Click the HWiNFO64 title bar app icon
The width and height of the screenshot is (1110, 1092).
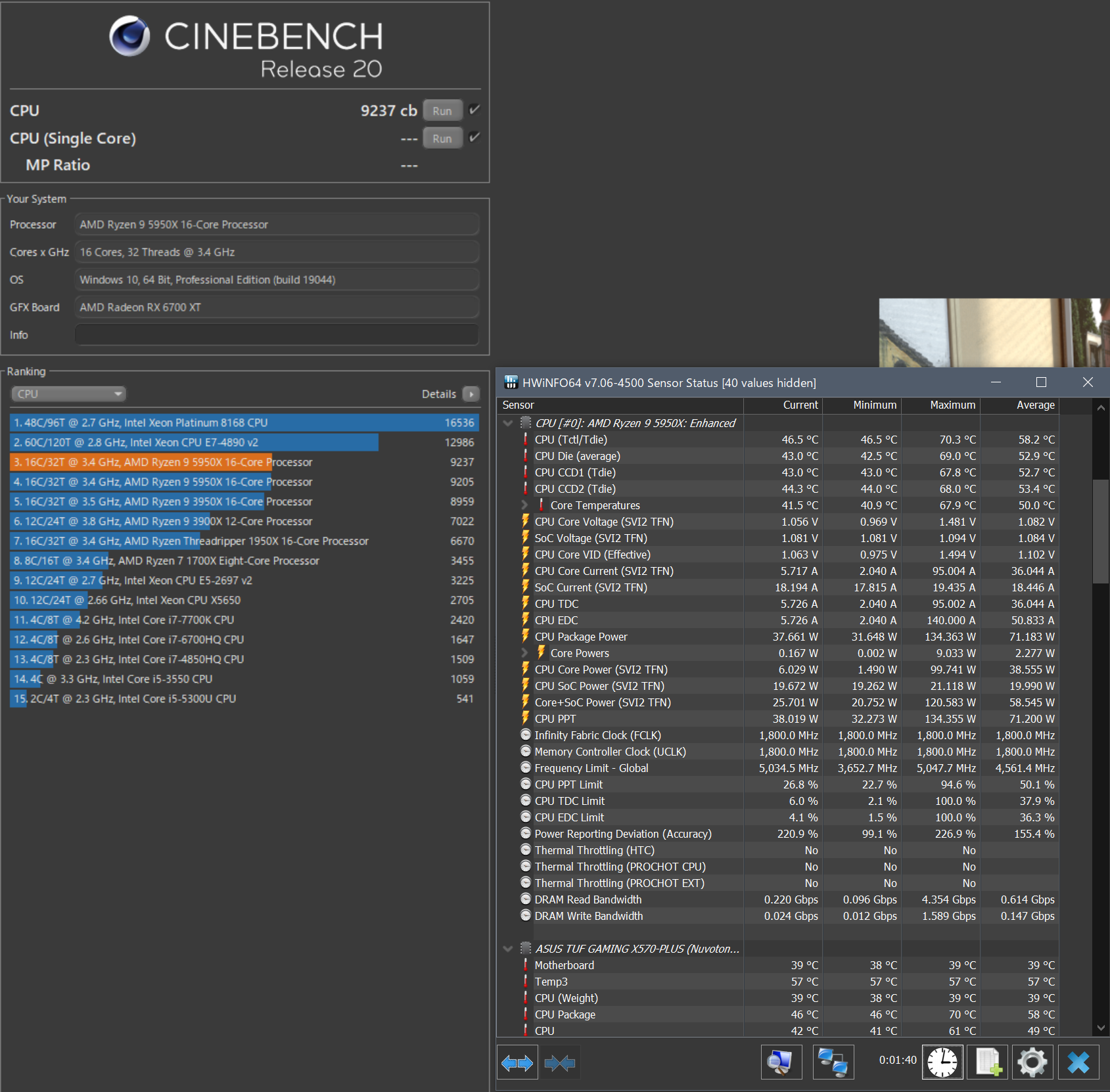511,382
